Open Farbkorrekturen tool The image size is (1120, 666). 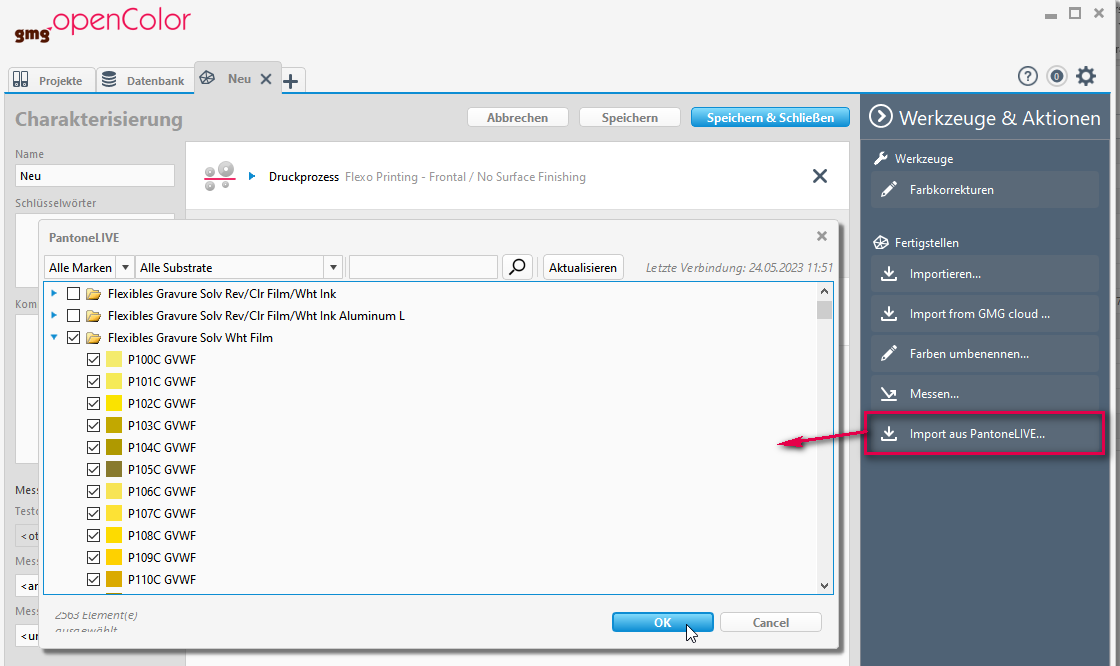984,189
